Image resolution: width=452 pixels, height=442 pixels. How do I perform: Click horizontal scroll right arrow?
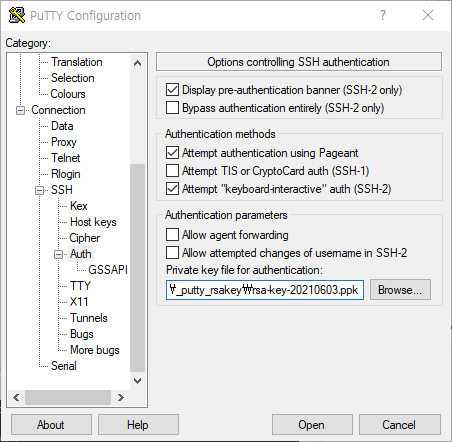tap(121, 397)
